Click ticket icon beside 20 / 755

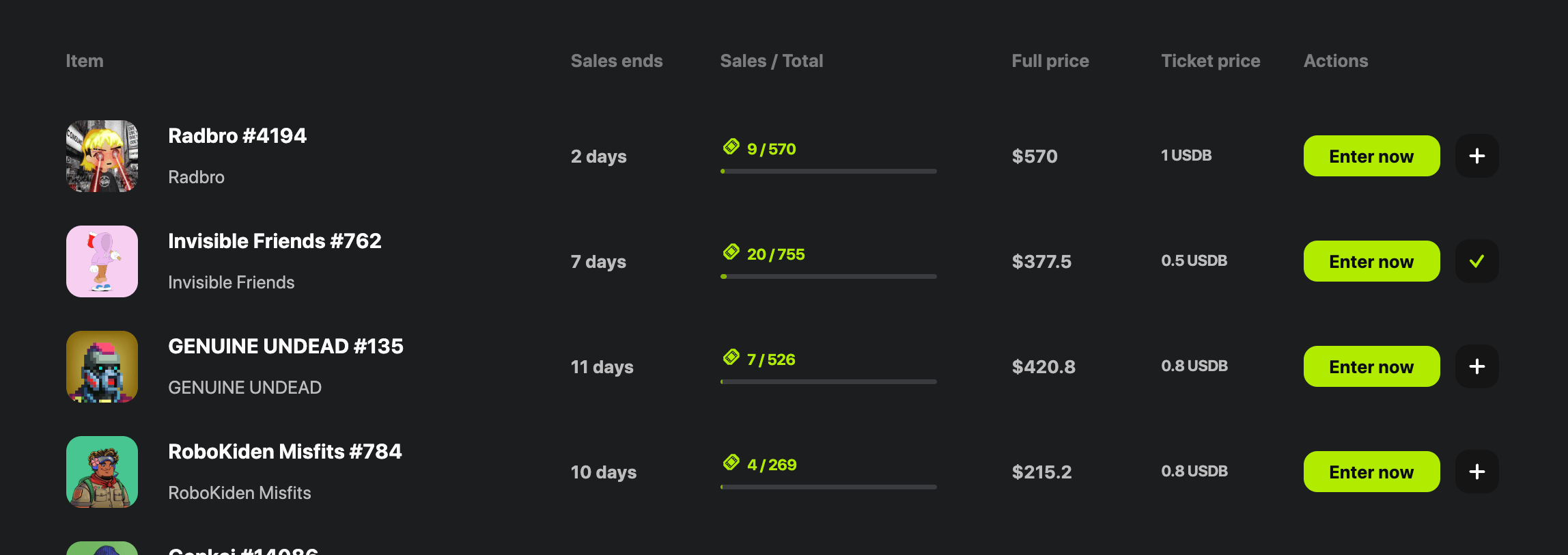click(731, 252)
